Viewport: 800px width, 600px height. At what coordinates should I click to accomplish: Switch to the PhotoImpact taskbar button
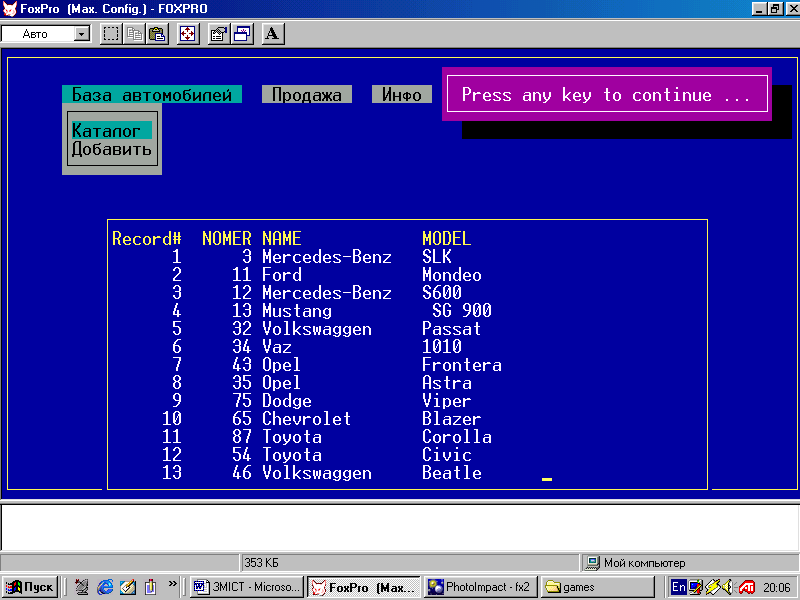481,587
